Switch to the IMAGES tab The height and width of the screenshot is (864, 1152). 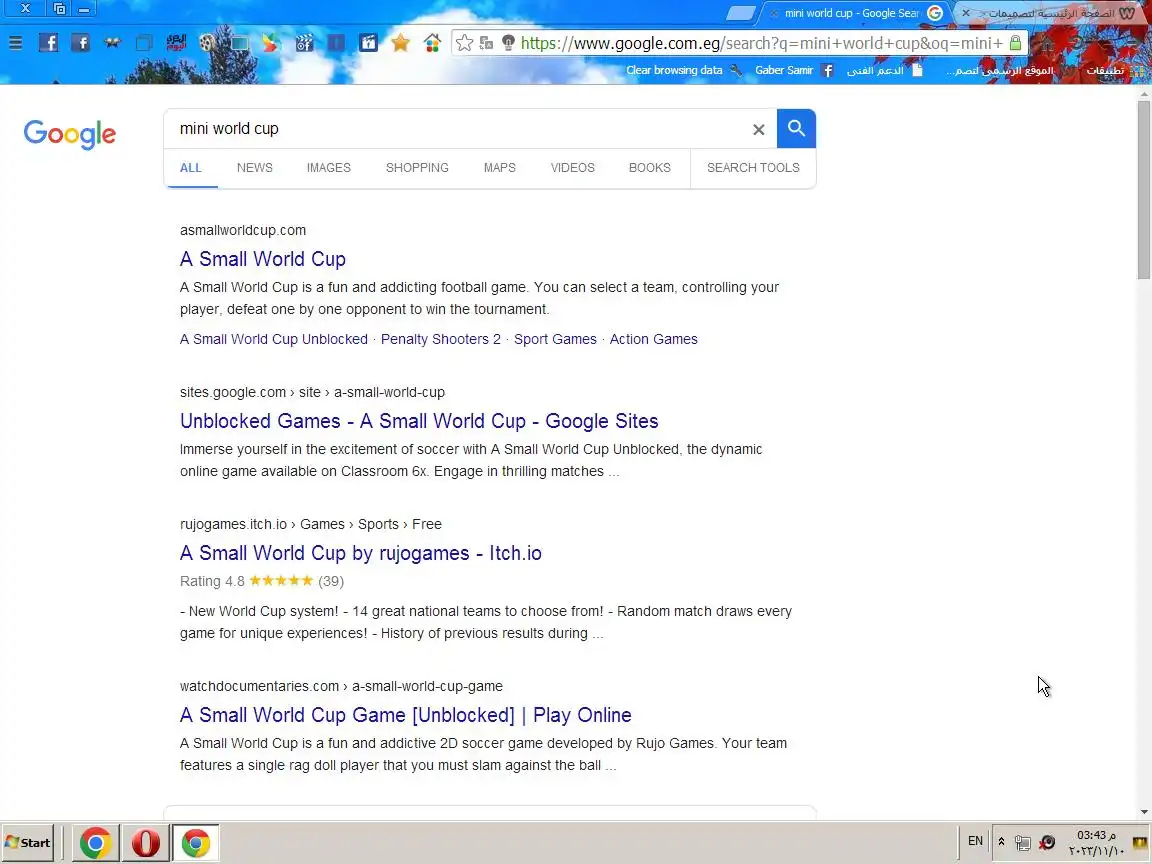[328, 168]
